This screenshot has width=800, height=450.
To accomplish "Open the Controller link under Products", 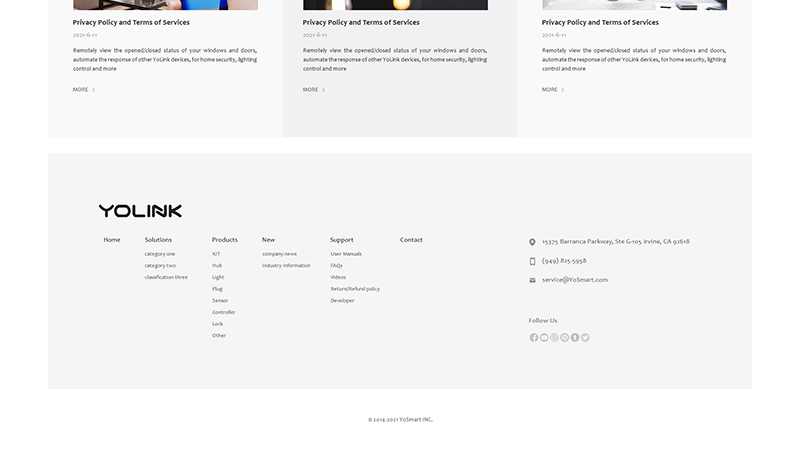I will point(223,312).
